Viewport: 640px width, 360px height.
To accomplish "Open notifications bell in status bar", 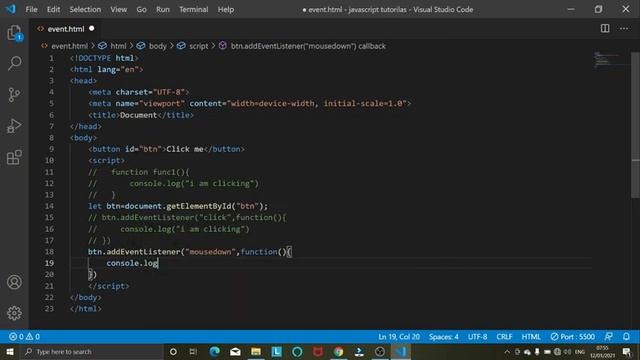I will pyautogui.click(x=626, y=337).
